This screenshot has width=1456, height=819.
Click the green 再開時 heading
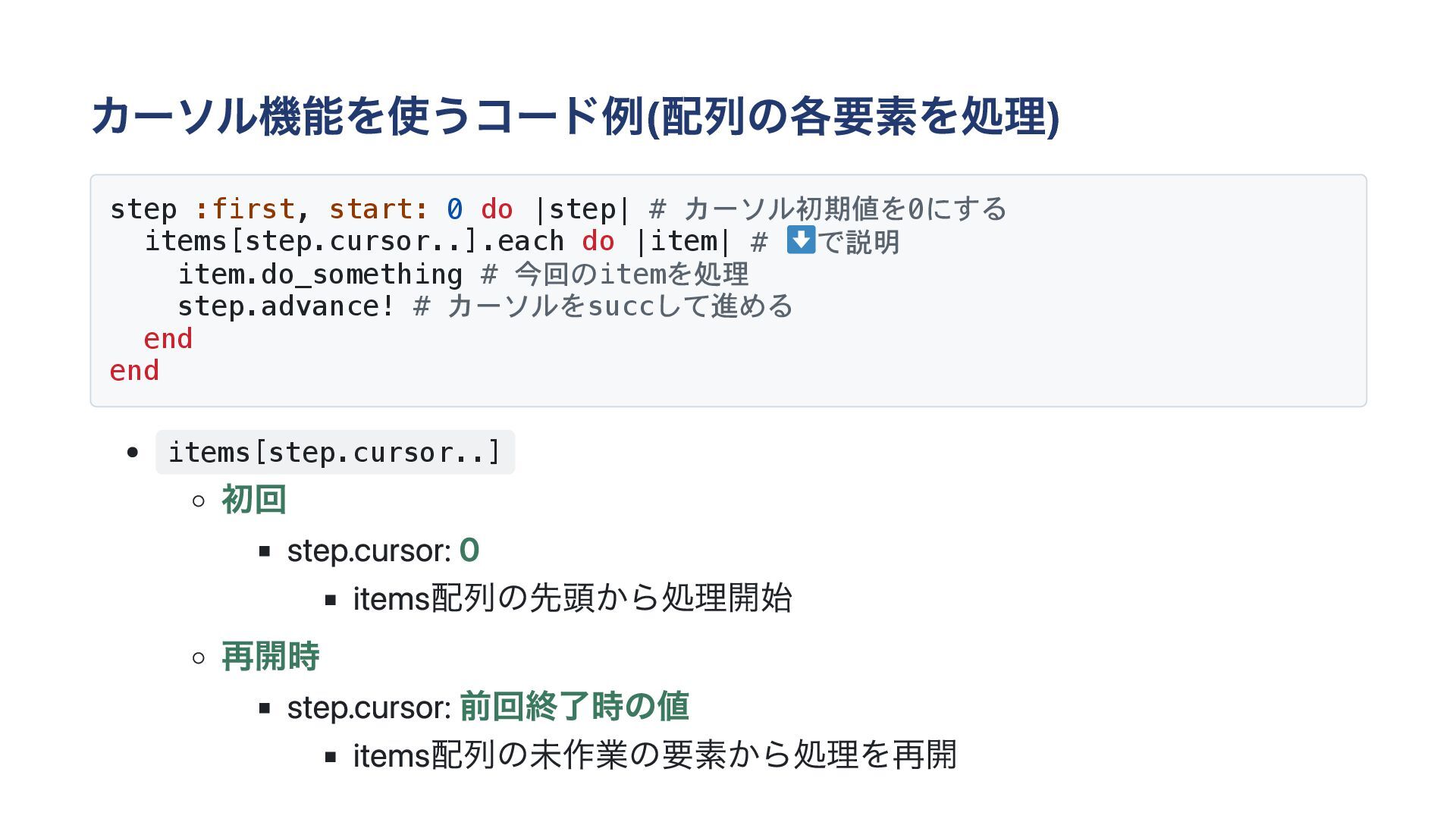click(x=270, y=657)
